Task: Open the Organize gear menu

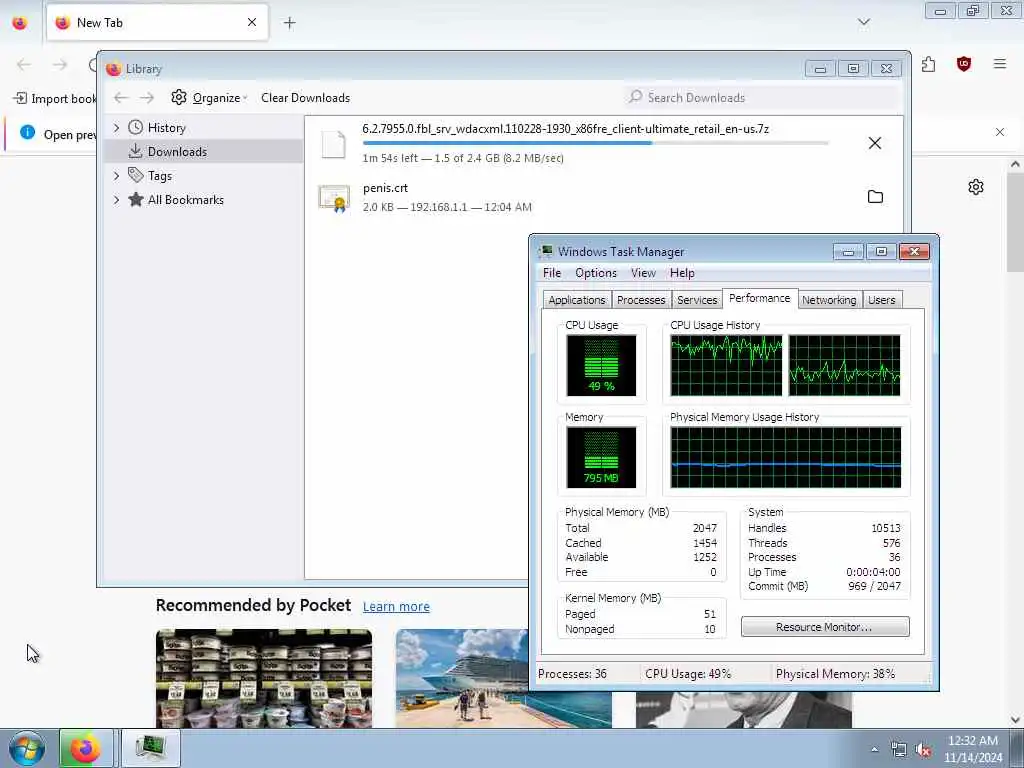Action: coord(209,98)
